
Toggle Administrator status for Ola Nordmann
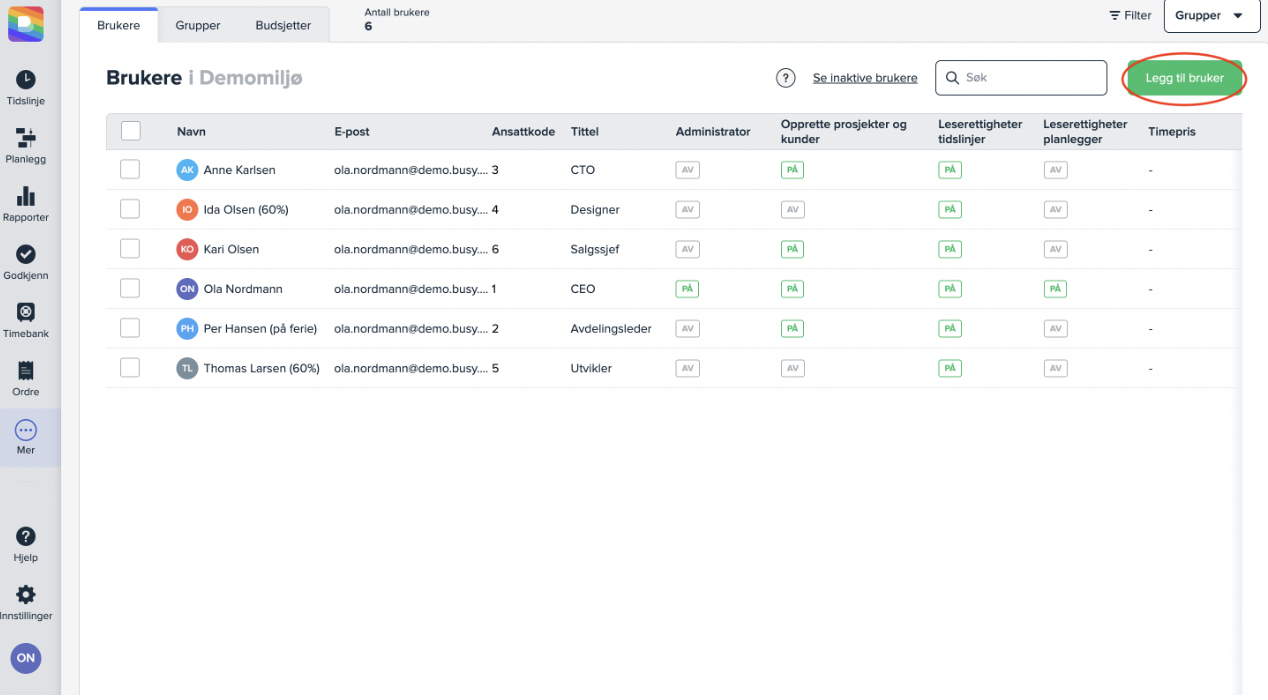(x=687, y=289)
